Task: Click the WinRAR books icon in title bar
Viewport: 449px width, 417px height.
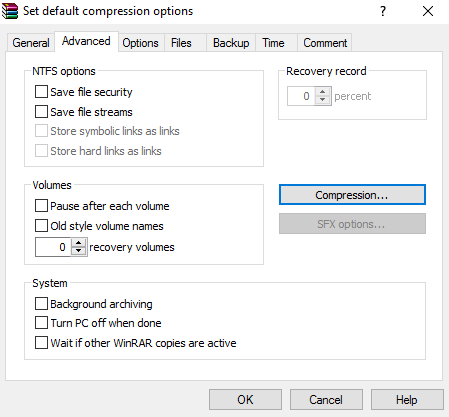Action: point(10,11)
